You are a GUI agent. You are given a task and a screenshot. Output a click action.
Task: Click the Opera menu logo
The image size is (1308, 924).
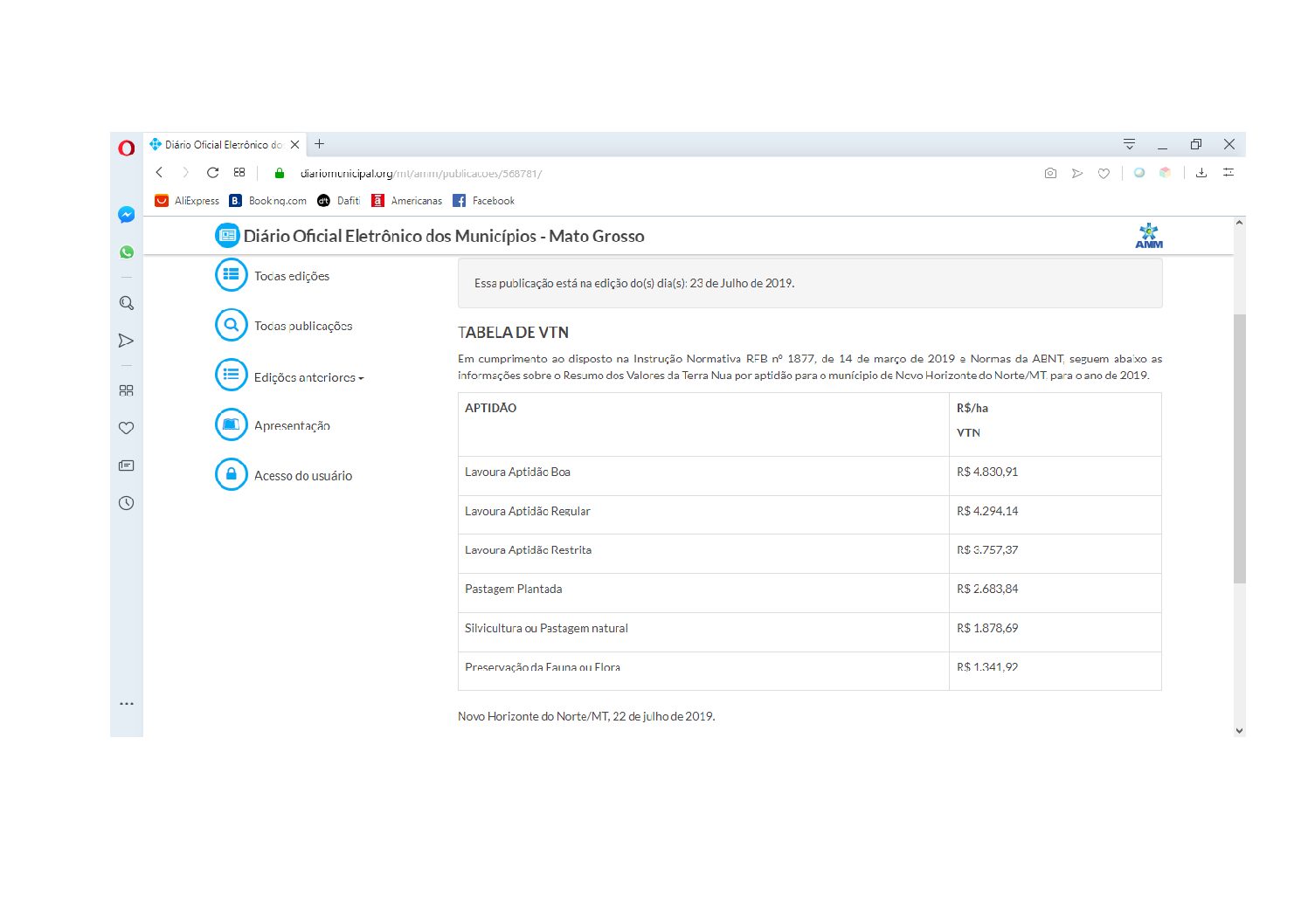tap(126, 148)
